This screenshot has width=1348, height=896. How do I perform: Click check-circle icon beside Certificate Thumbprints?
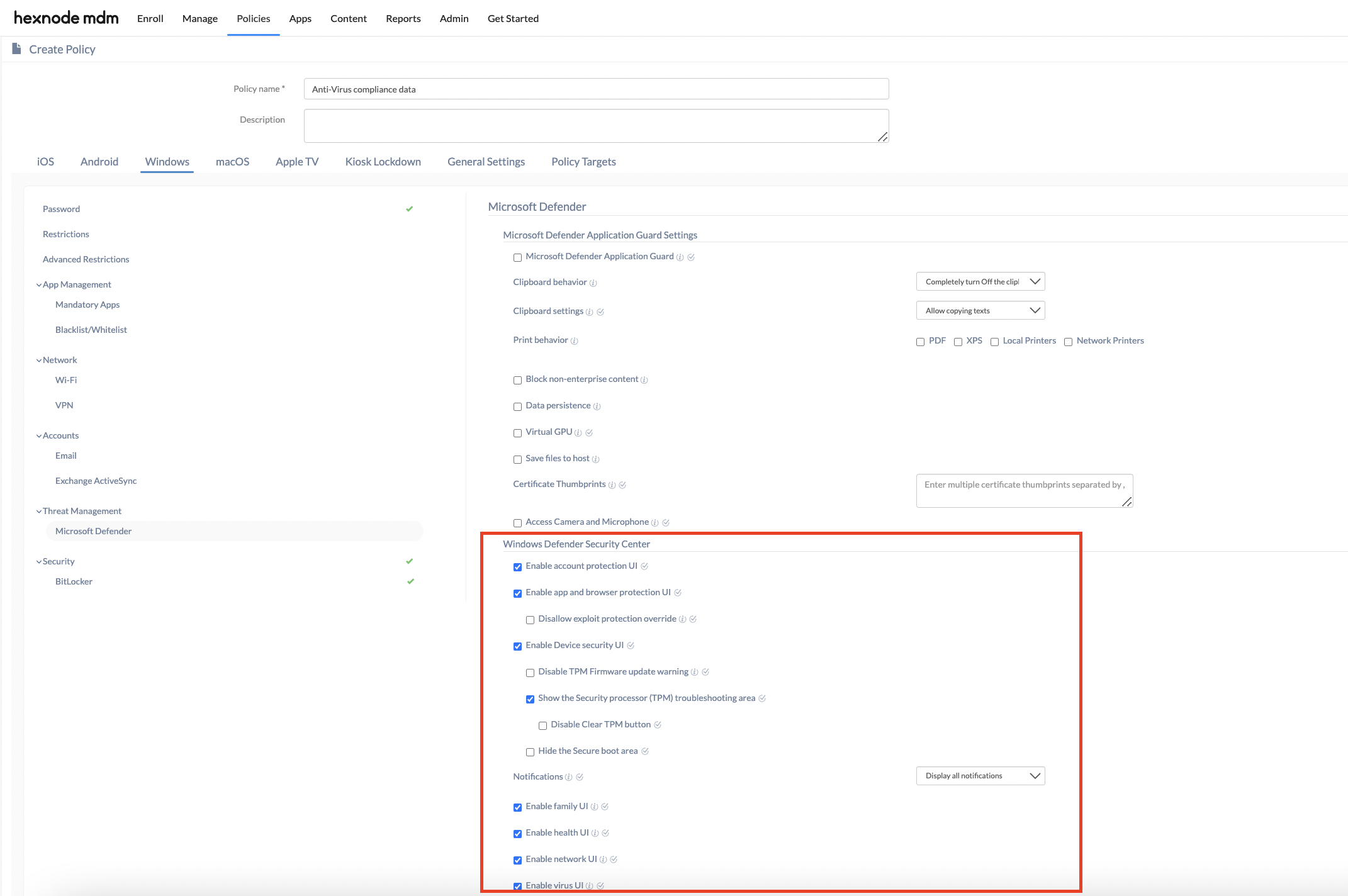[622, 485]
